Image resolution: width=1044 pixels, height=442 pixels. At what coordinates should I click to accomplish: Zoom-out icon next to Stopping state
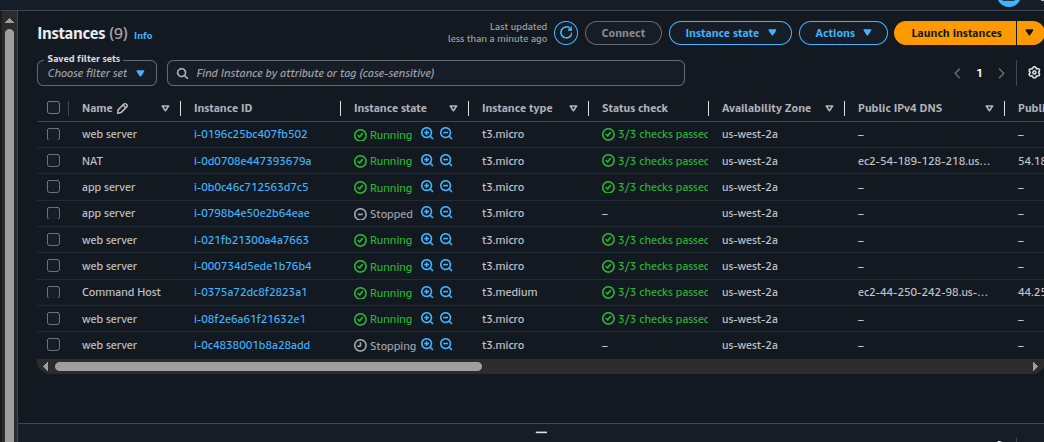[x=446, y=345]
